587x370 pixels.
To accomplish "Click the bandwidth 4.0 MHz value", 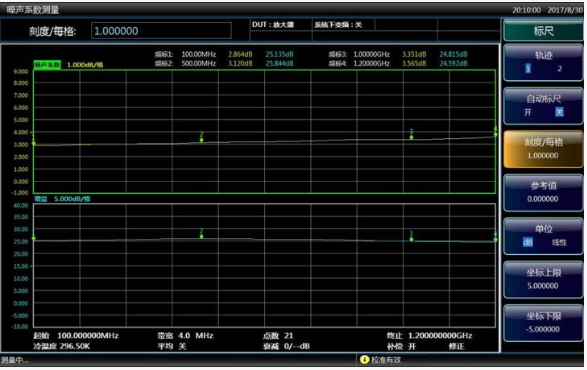I will (196, 336).
